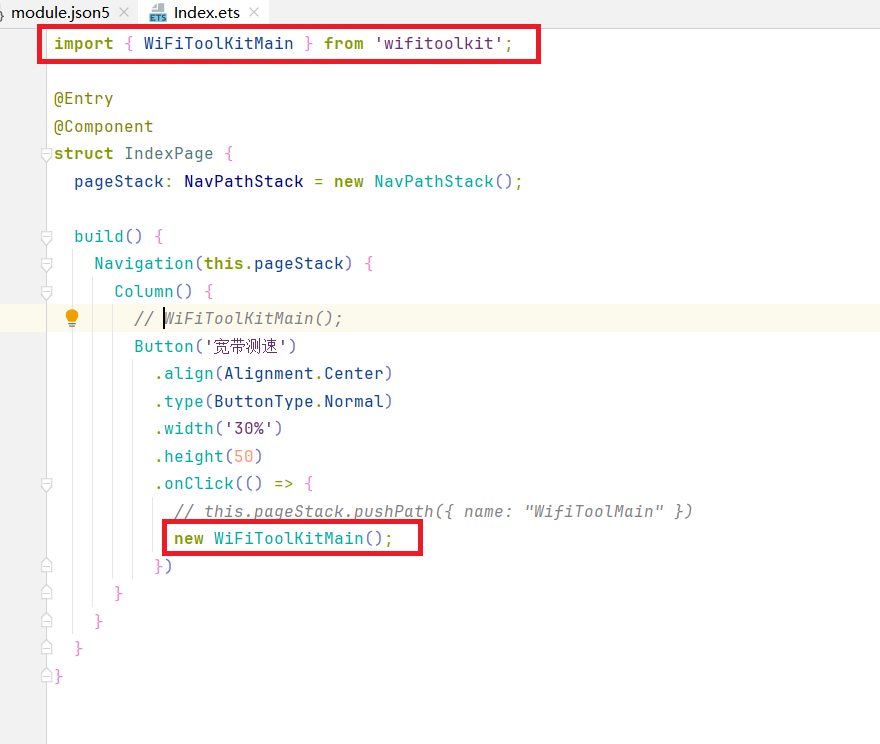Click .align(Alignment.Center) line

click(273, 374)
